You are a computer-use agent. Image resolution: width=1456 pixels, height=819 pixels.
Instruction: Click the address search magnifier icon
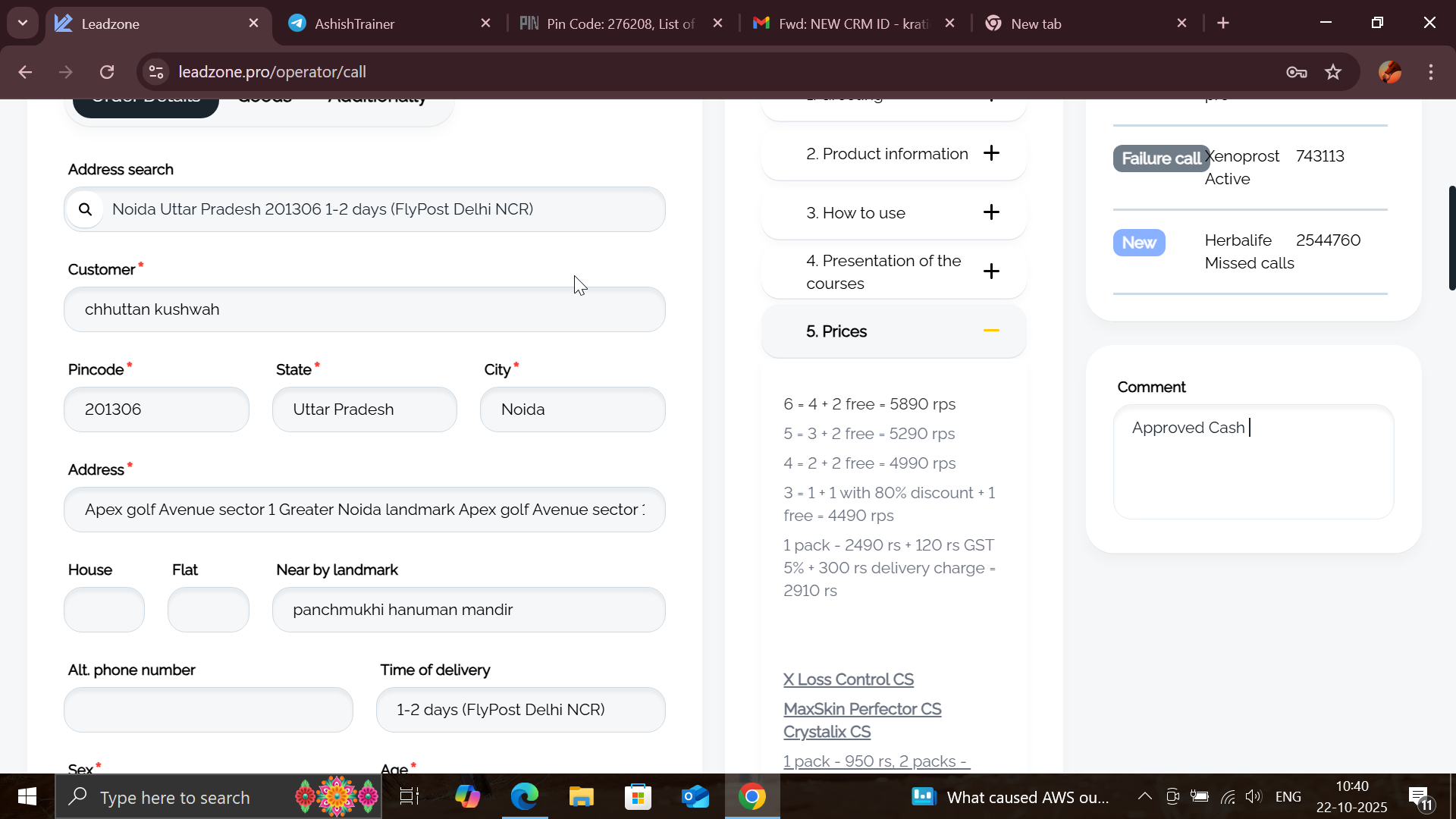pyautogui.click(x=85, y=210)
